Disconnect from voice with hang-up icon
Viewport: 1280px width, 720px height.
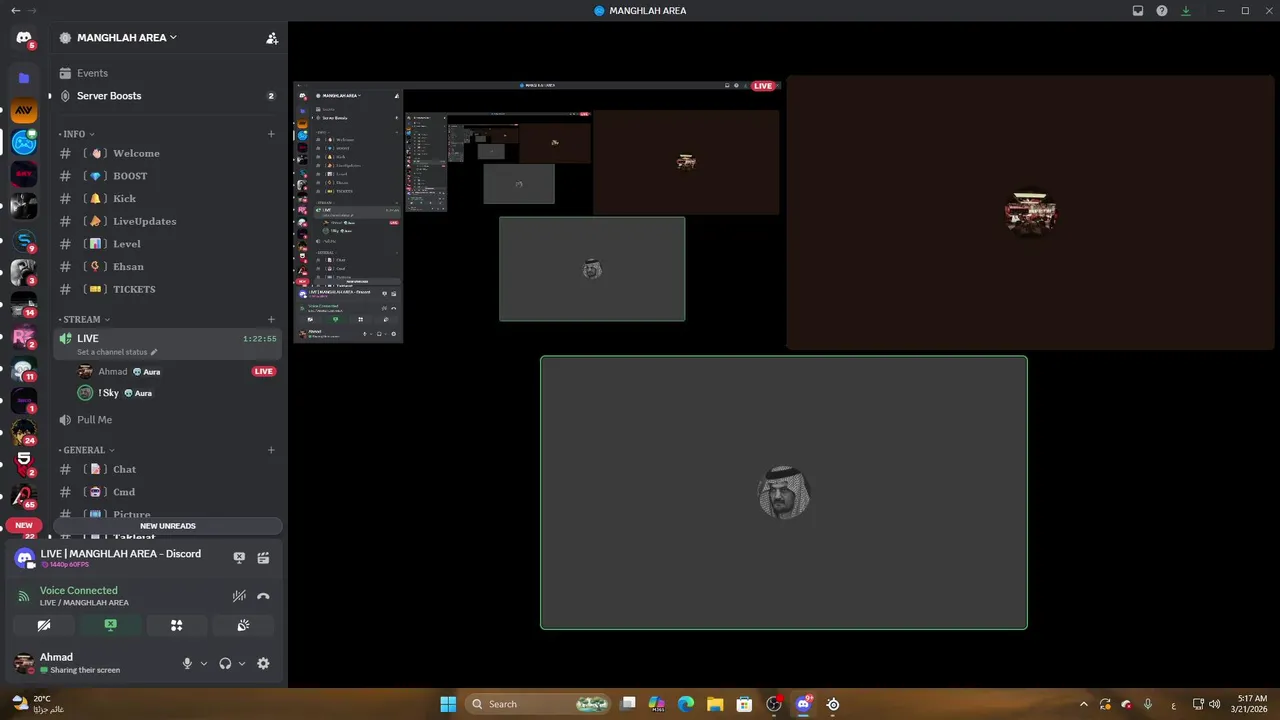(263, 596)
